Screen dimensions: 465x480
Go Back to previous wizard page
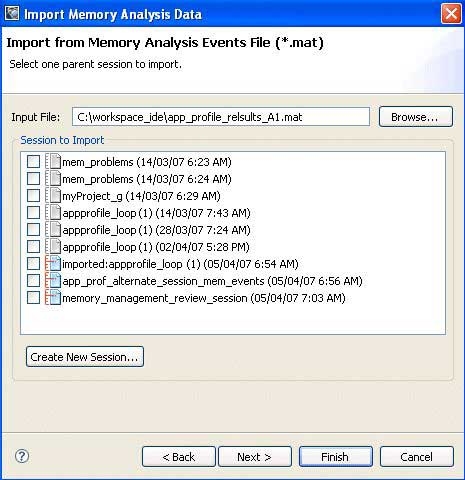point(179,457)
